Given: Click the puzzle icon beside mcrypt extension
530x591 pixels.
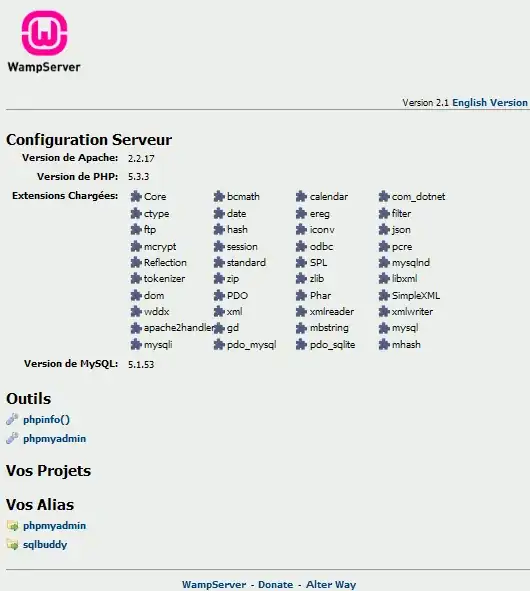Looking at the screenshot, I should tap(136, 247).
